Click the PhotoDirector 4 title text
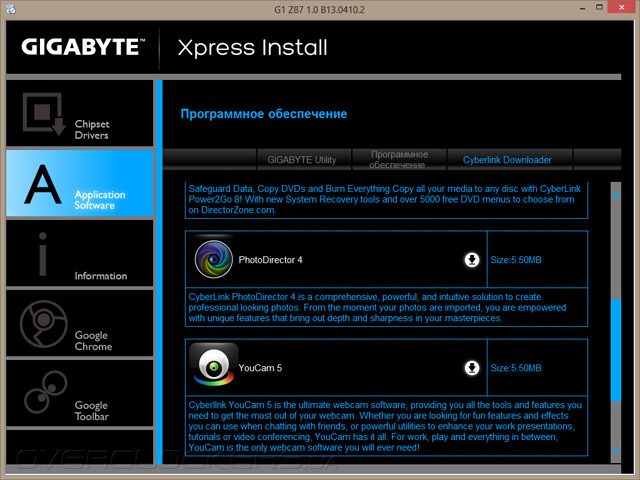 coord(270,260)
